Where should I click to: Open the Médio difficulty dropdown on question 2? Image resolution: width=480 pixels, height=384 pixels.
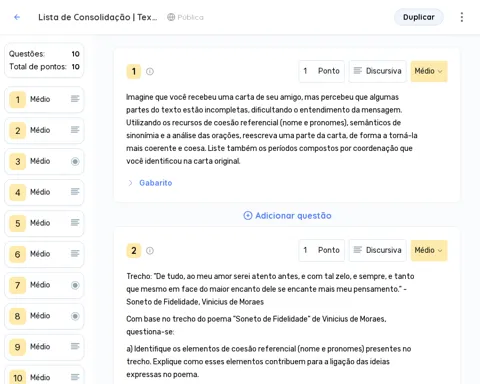(429, 250)
